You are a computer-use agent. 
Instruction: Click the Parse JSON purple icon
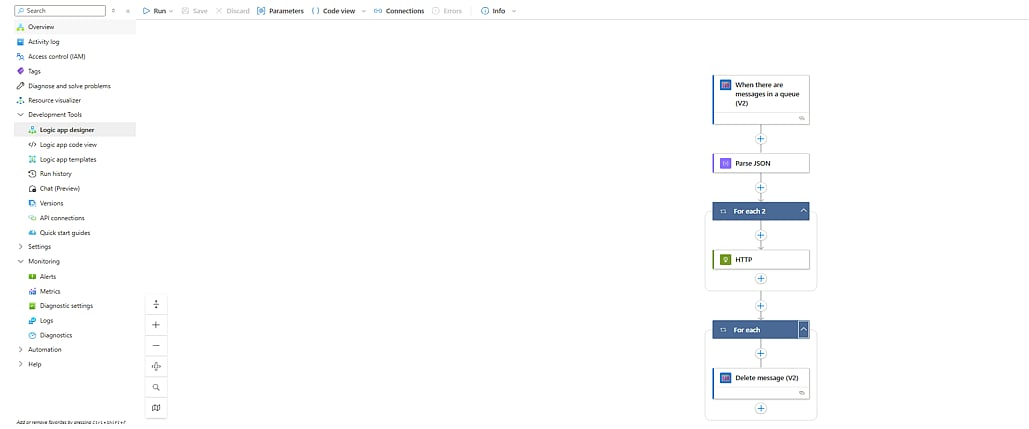pos(725,163)
